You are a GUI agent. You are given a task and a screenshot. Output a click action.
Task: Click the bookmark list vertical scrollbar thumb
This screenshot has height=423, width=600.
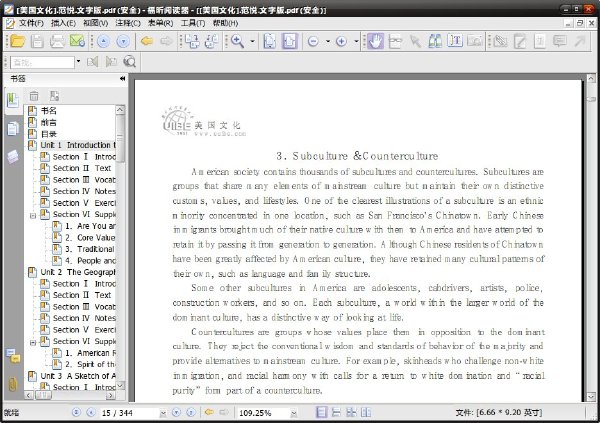point(120,139)
